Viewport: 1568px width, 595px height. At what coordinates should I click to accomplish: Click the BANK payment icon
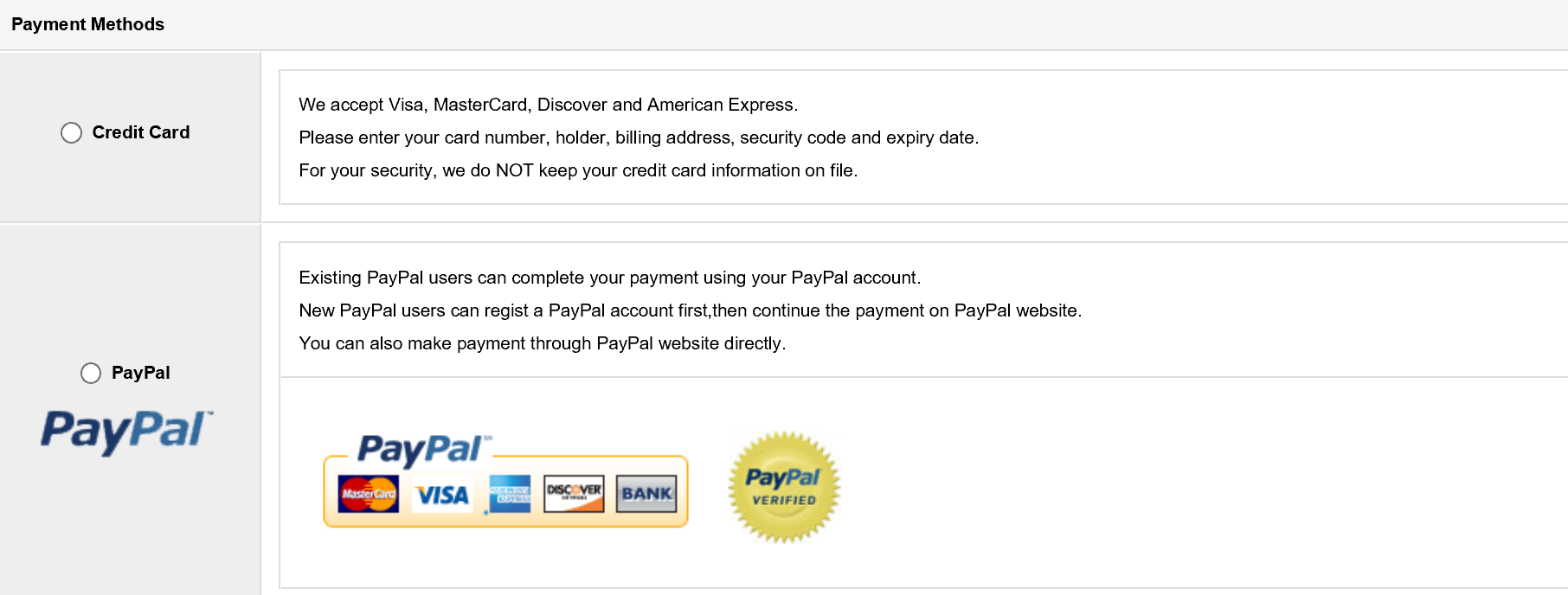pyautogui.click(x=646, y=494)
